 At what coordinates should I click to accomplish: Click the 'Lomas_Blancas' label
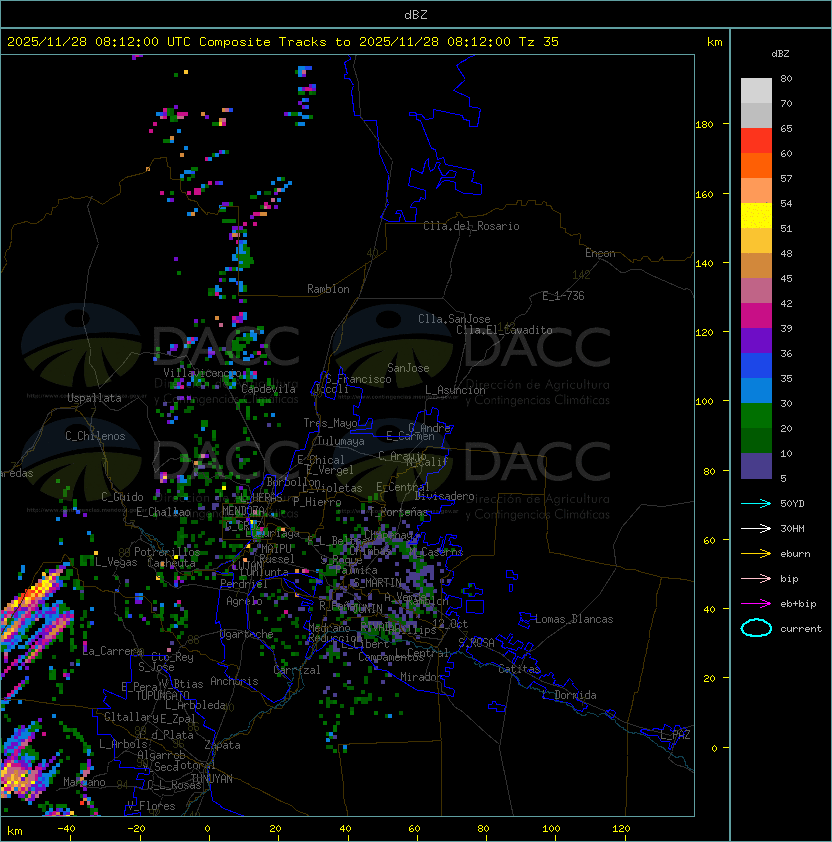coord(574,619)
